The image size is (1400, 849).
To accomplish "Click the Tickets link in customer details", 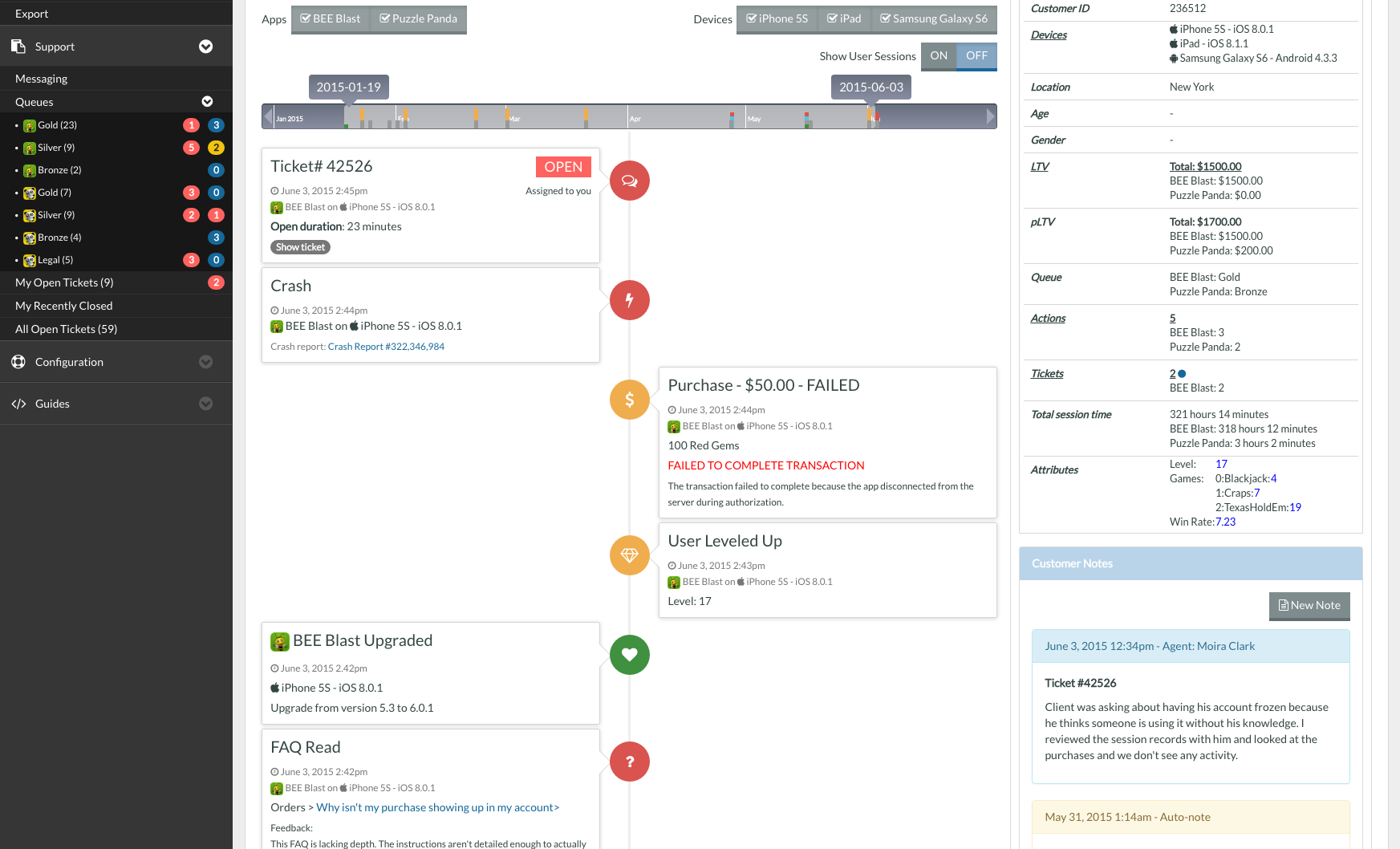I will pyautogui.click(x=1047, y=373).
